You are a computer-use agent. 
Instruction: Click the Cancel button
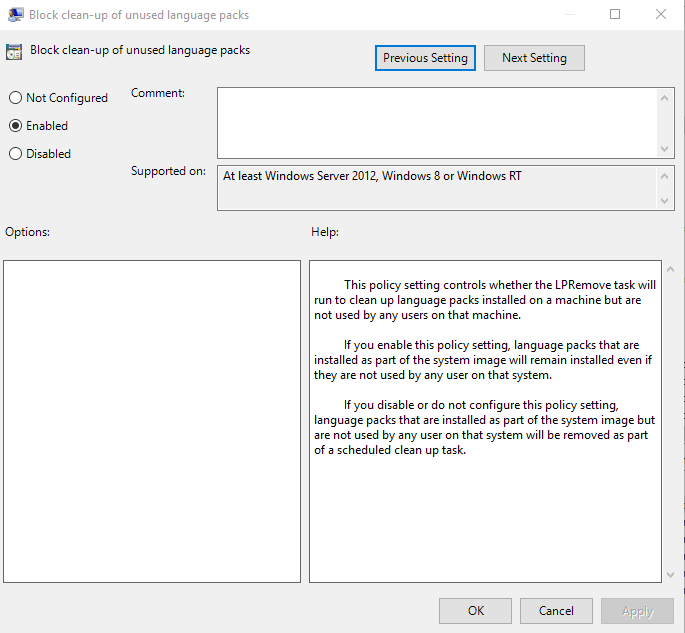tap(556, 611)
